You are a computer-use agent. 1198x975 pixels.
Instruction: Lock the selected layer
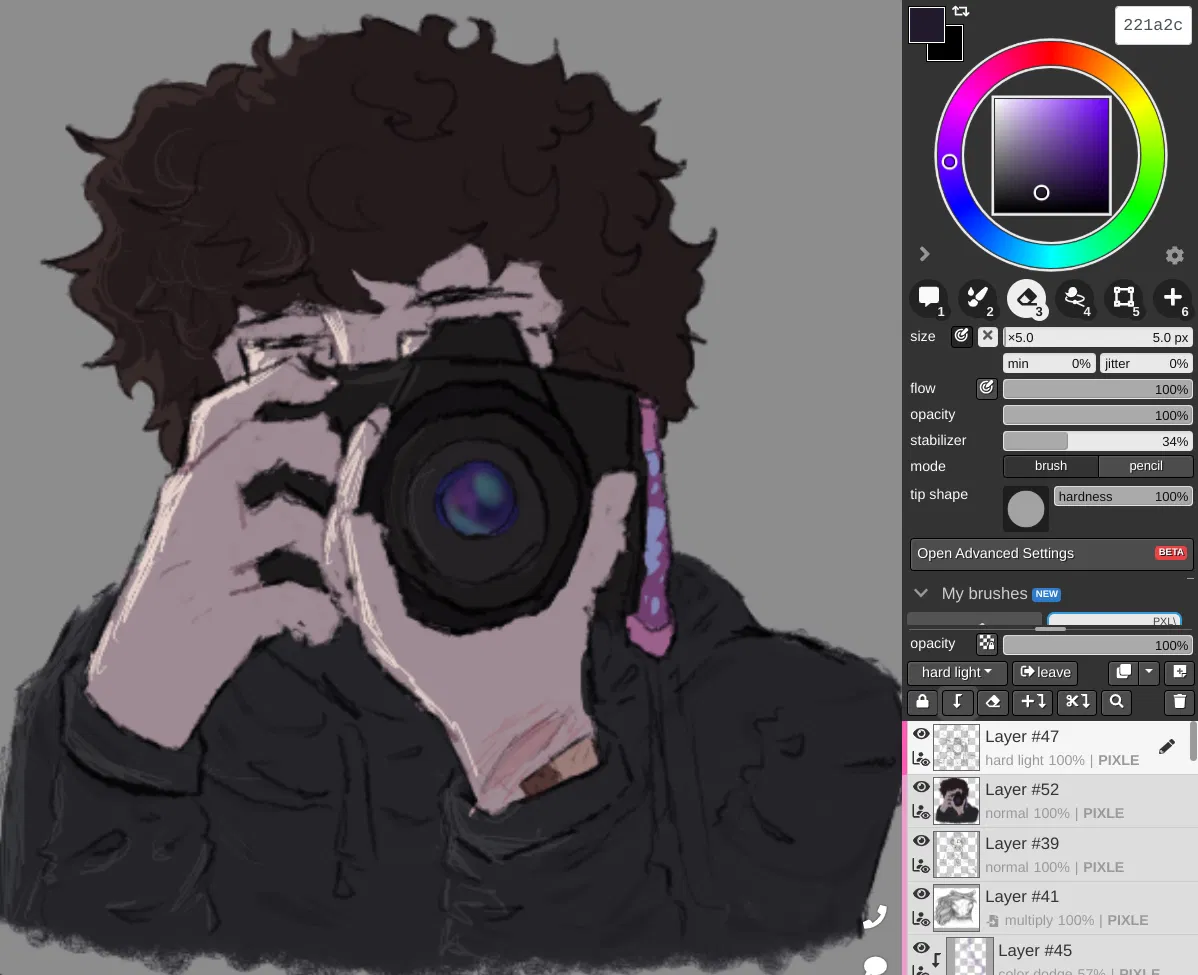click(x=922, y=701)
